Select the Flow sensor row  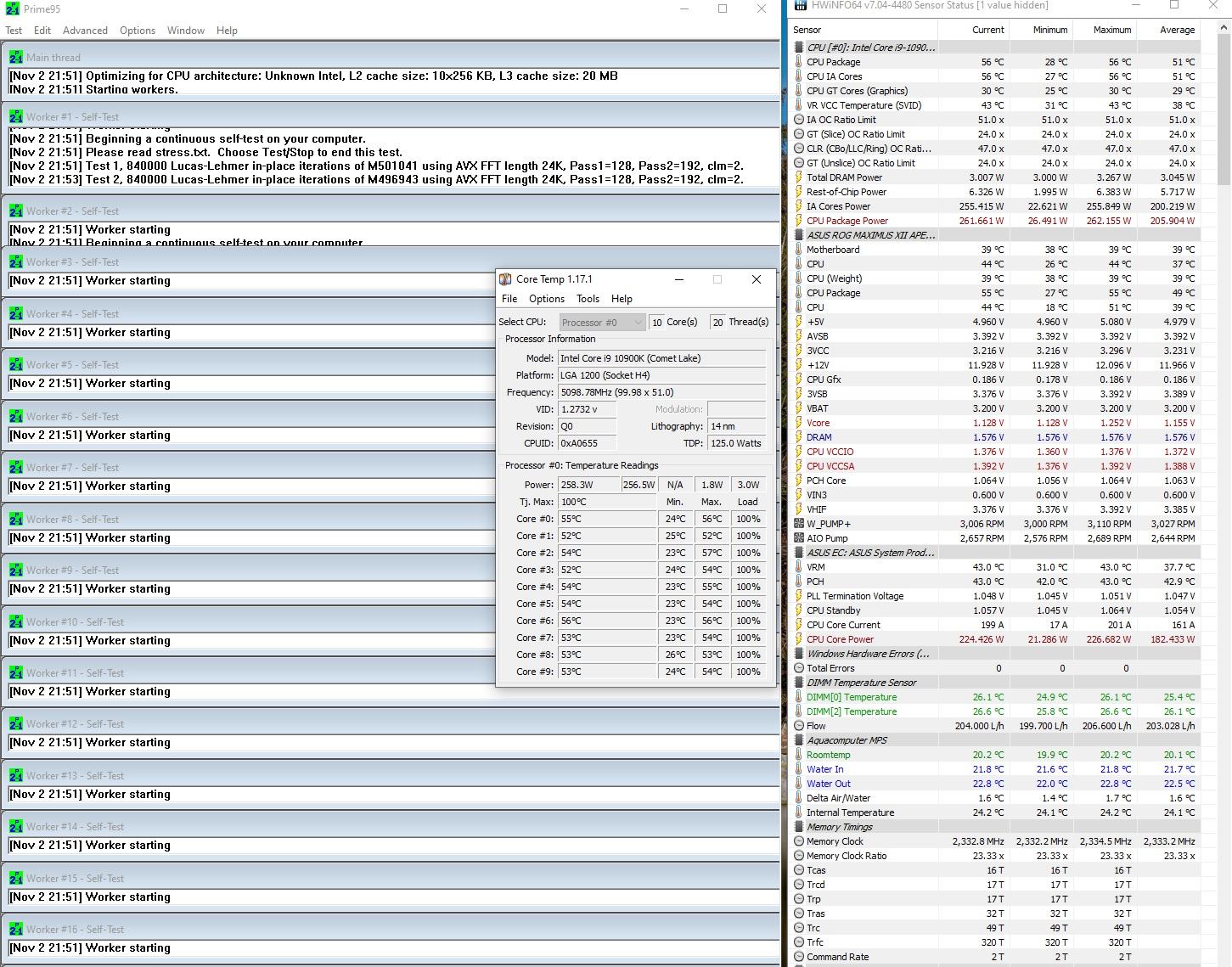click(995, 726)
